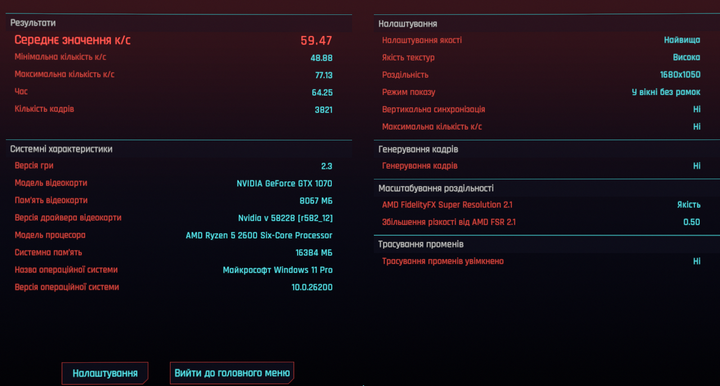Click the Генерування кадрів section header
This screenshot has width=720, height=386.
coord(418,149)
